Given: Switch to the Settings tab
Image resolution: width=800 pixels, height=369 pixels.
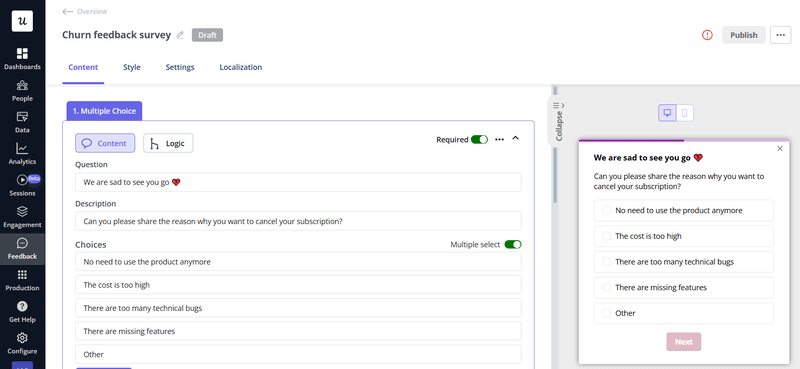Looking at the screenshot, I should coord(180,67).
